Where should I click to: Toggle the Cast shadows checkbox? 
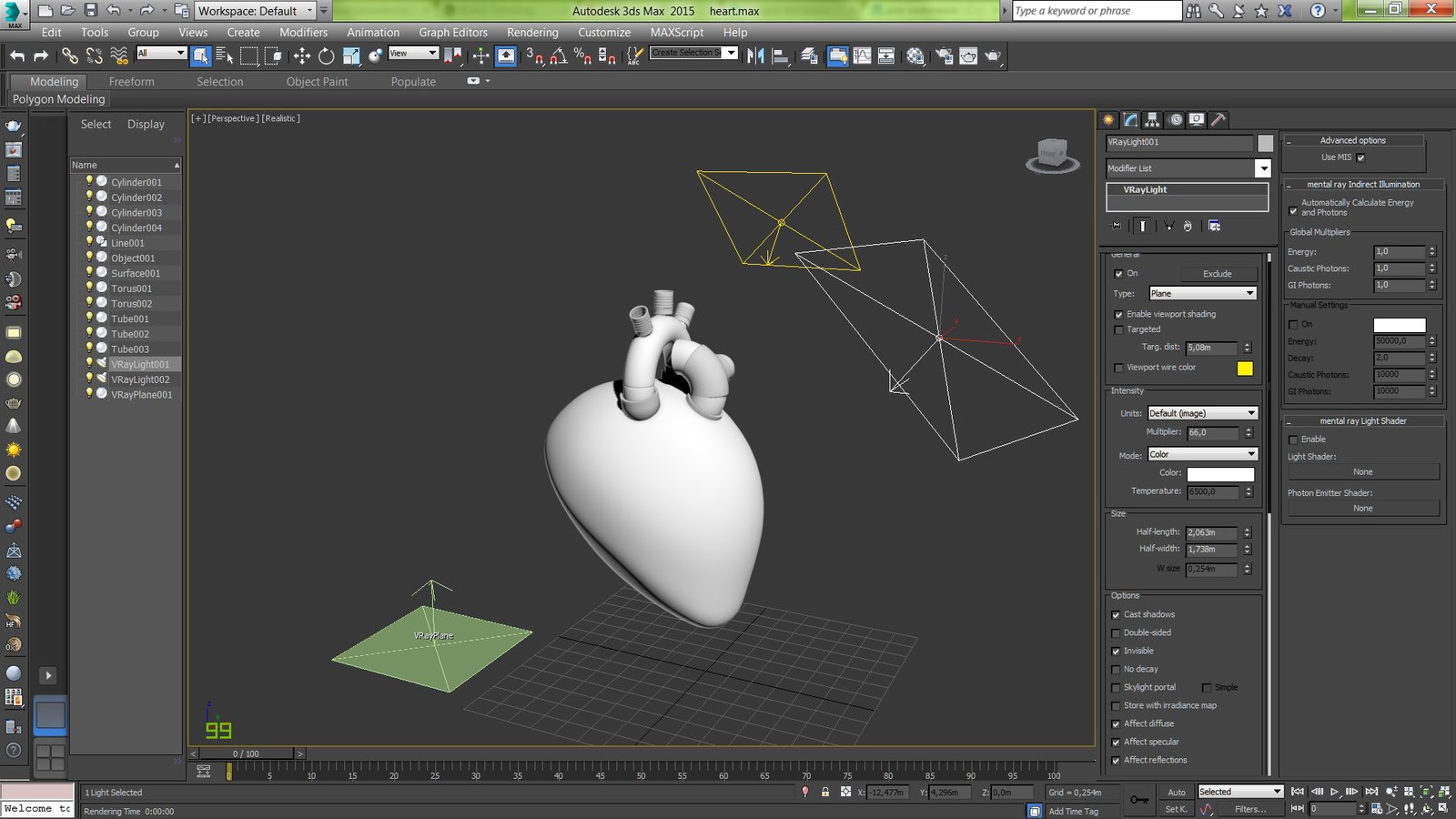point(1116,615)
